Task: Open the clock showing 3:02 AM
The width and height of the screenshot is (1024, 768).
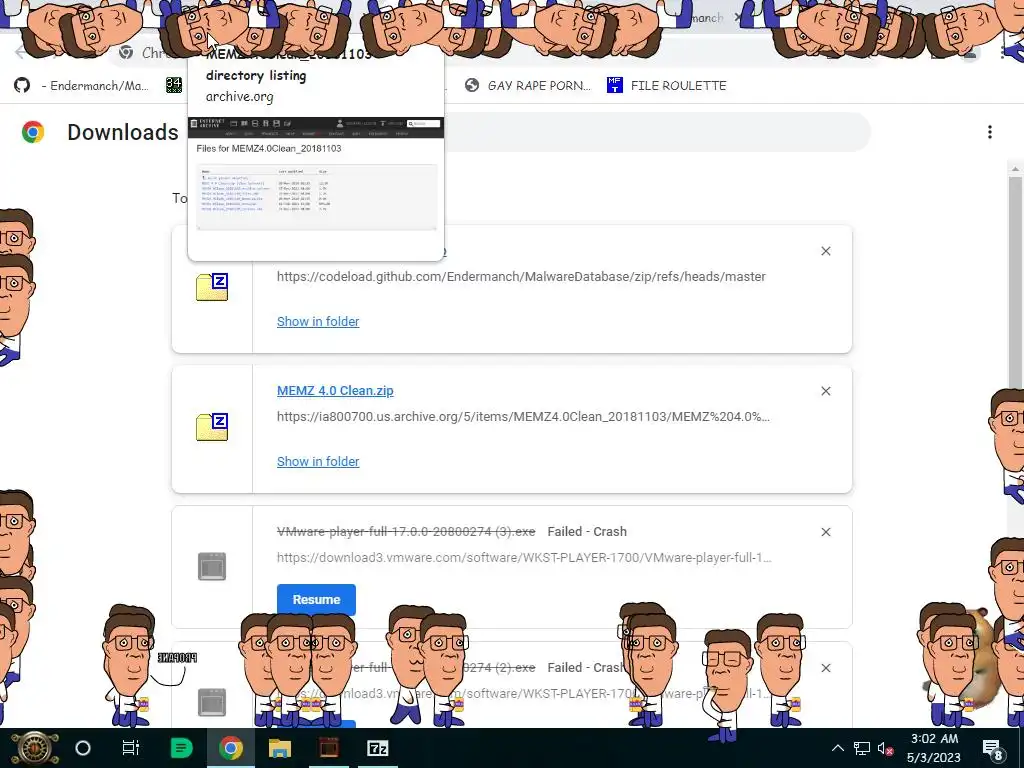Action: [934, 748]
